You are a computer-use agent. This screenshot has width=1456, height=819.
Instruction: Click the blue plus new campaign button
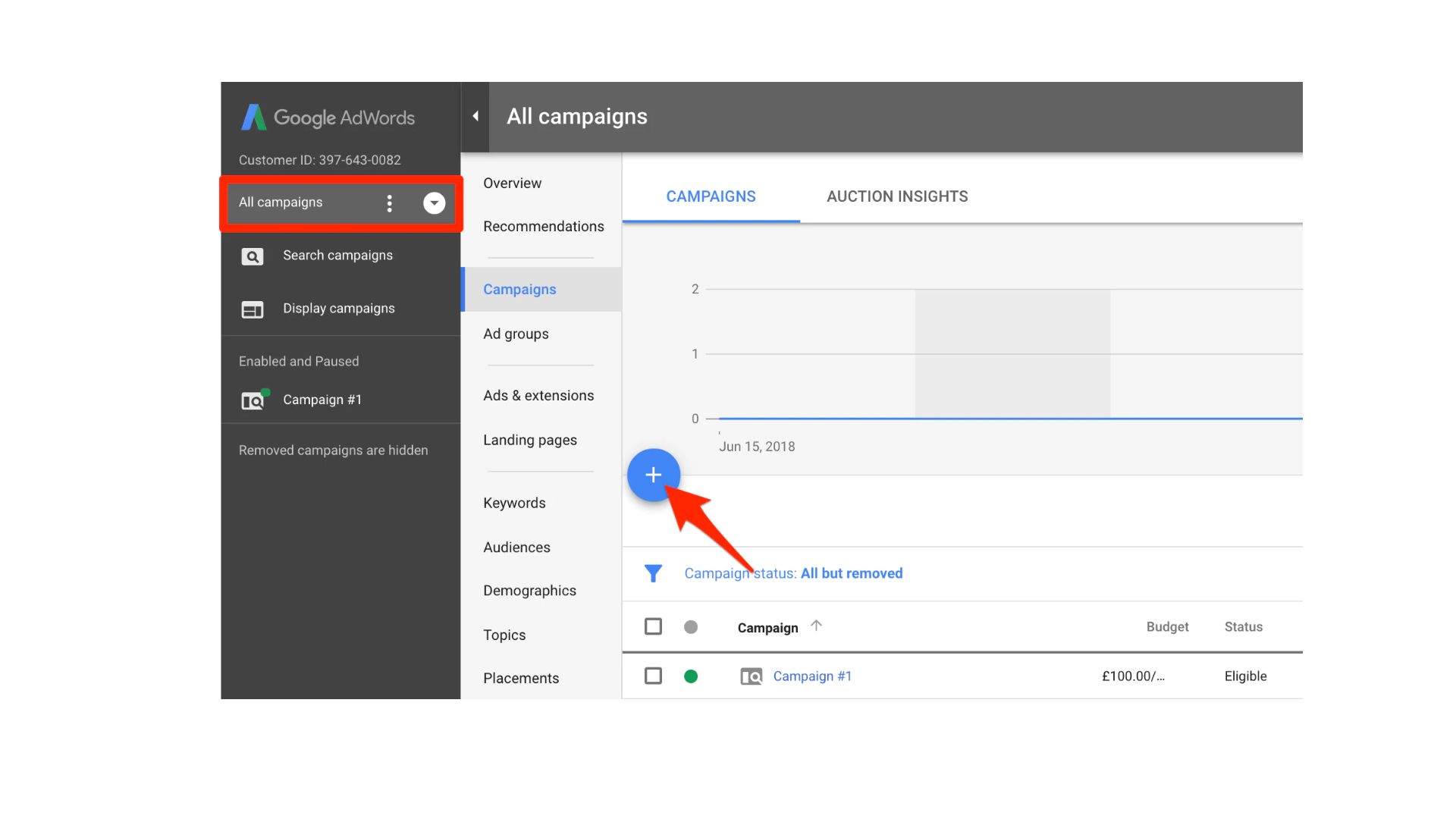point(653,475)
